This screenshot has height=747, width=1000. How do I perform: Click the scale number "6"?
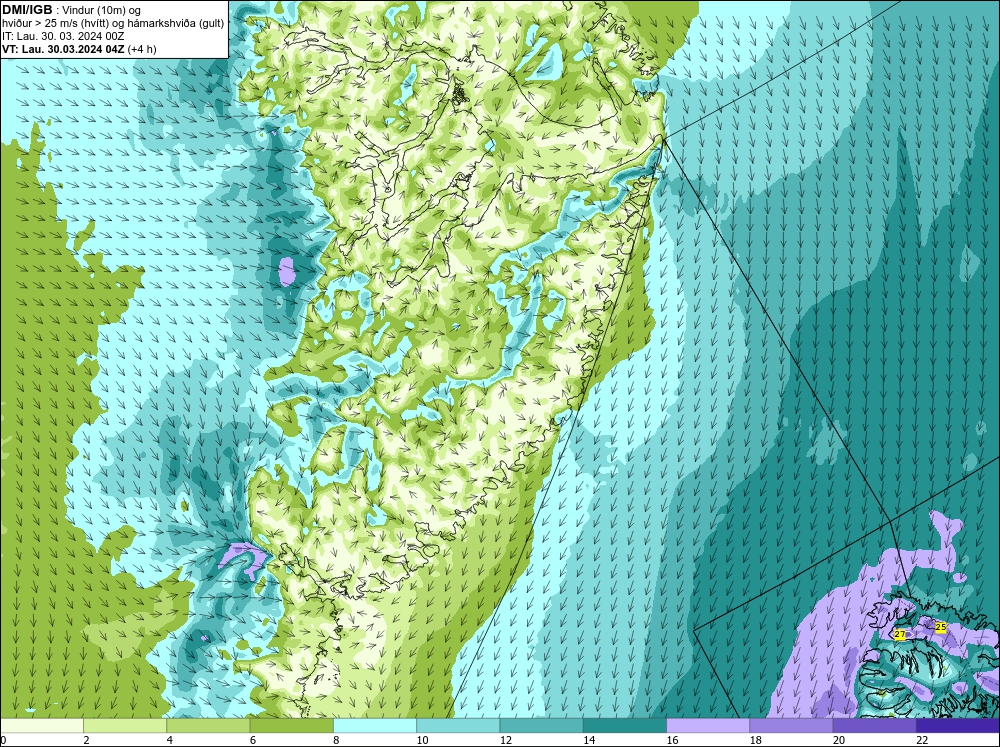tap(253, 740)
